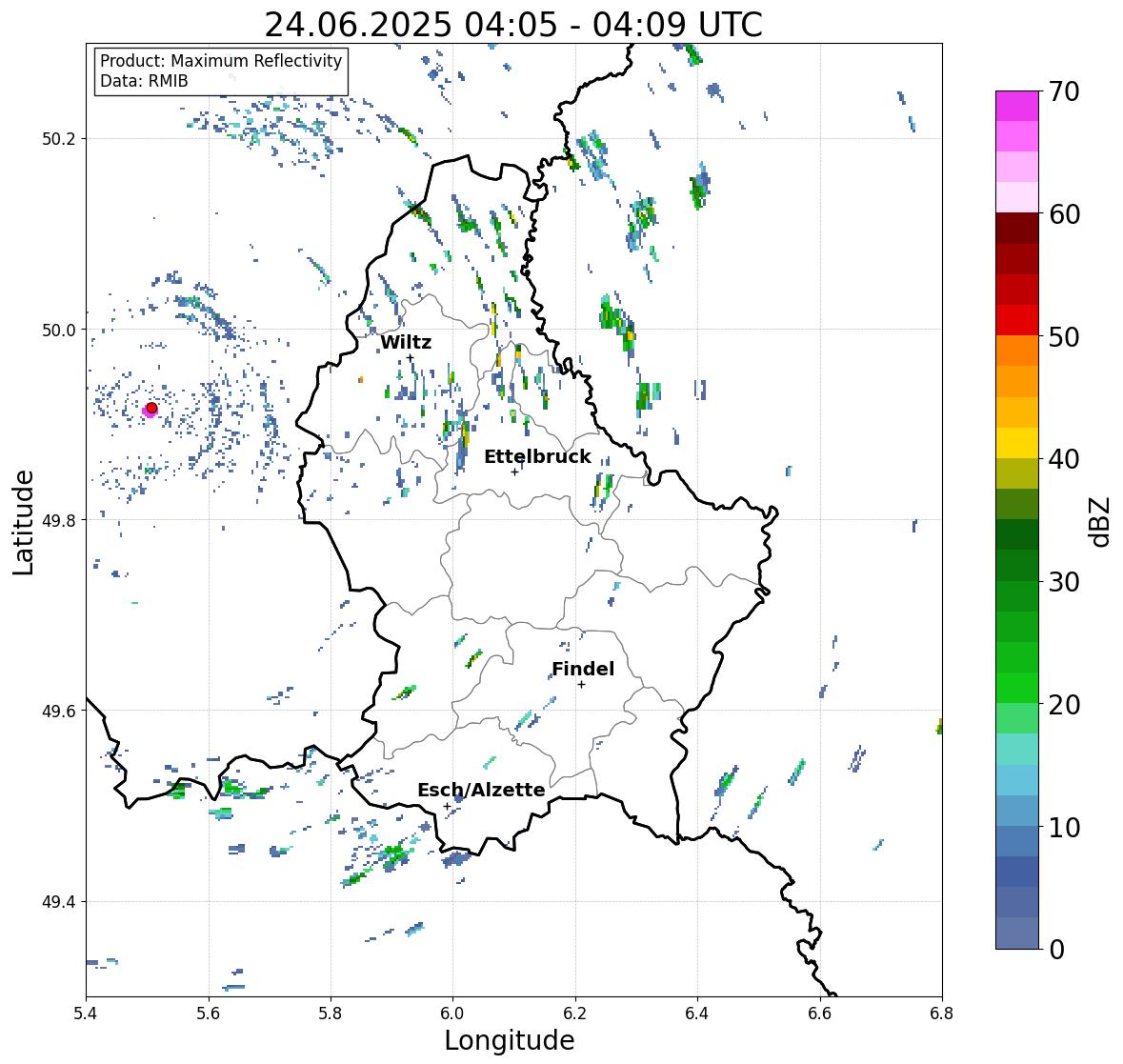Click the Latitude axis label
Viewport: 1123px width, 1064px height.
[x=23, y=523]
